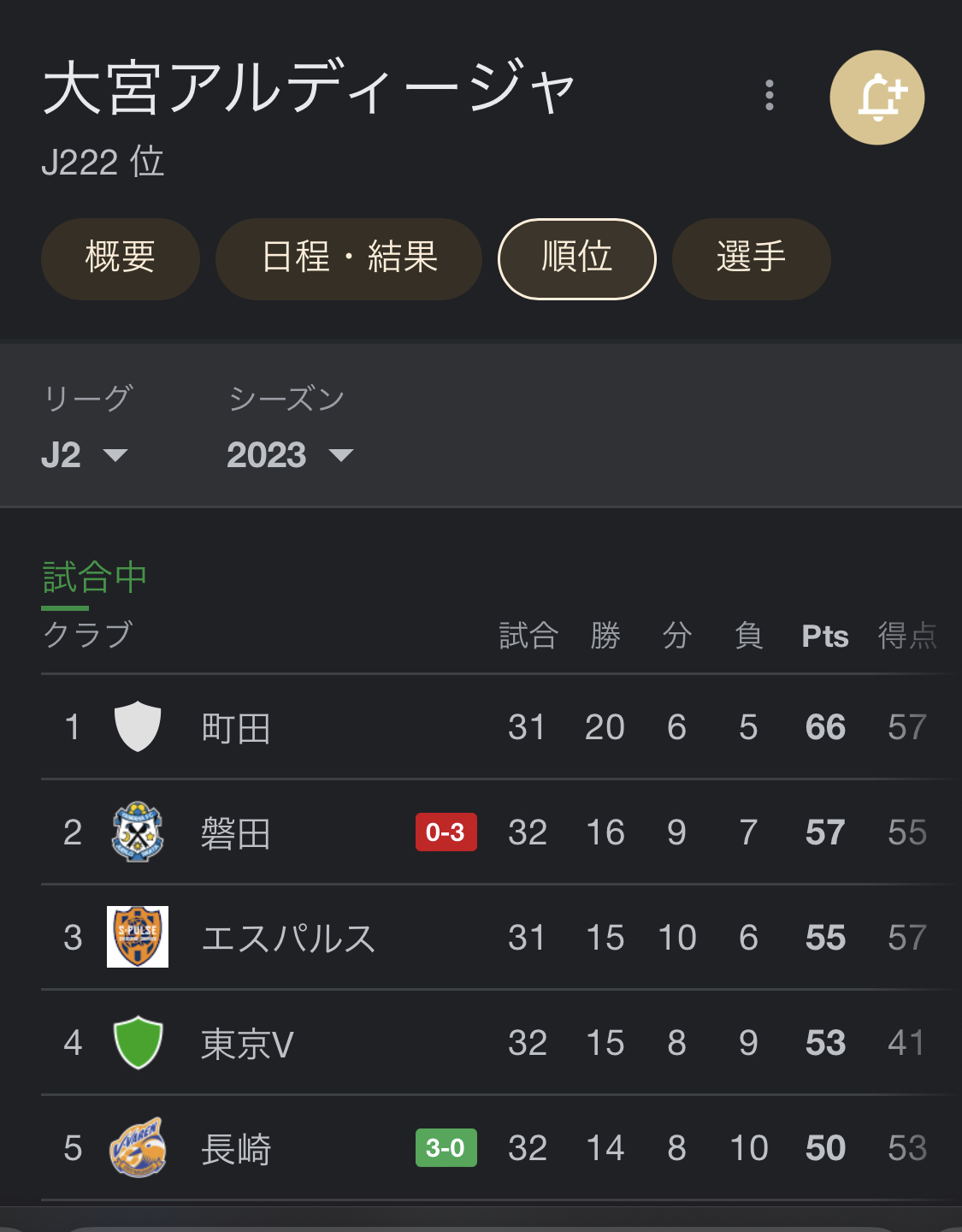Open the 選手 tab
962x1232 pixels.
point(751,258)
